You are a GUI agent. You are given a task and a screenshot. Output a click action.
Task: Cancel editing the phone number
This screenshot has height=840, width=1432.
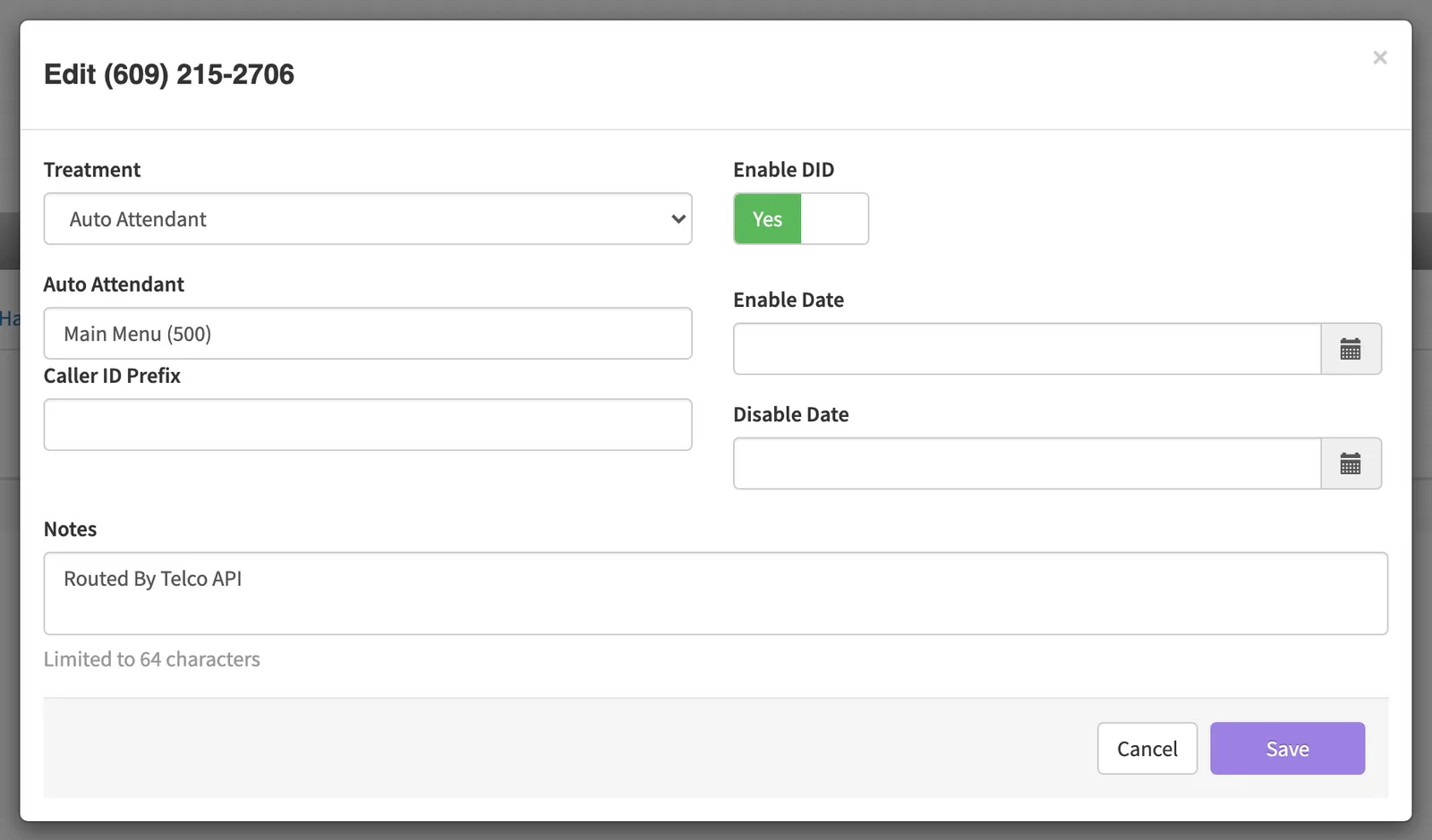tap(1147, 749)
